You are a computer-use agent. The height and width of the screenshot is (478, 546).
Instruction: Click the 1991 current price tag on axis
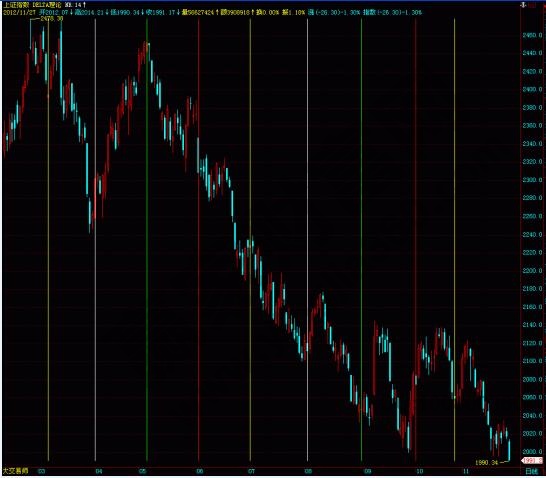point(531,461)
